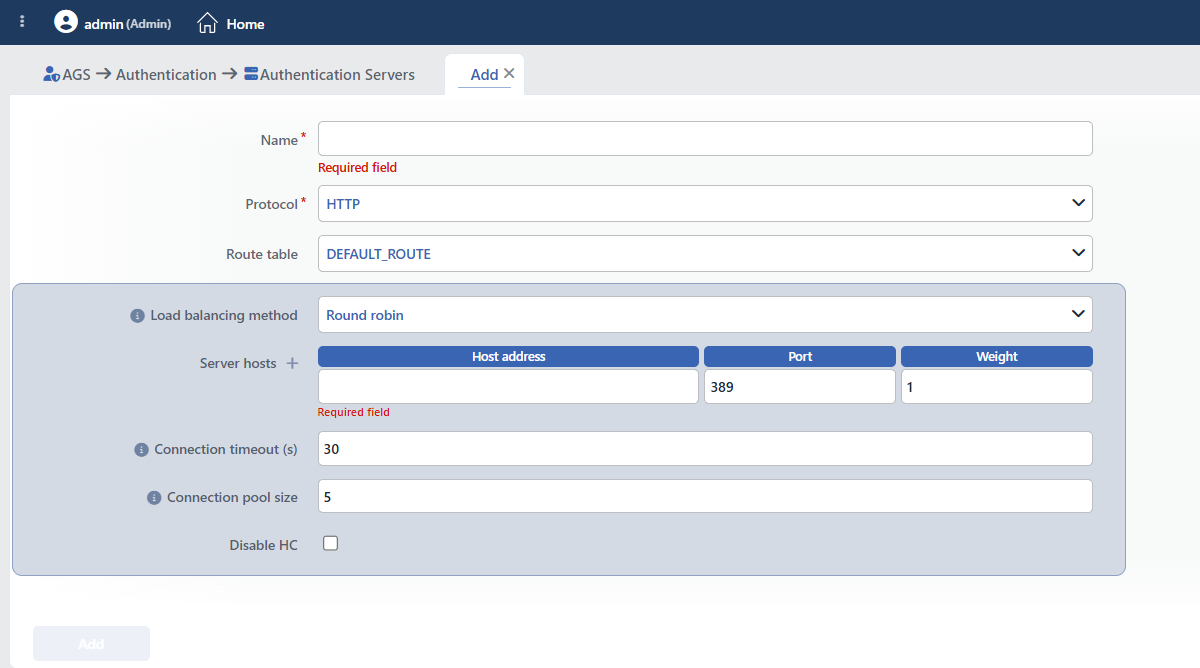Click the Host address column header
The width and height of the screenshot is (1200, 668).
tap(508, 357)
